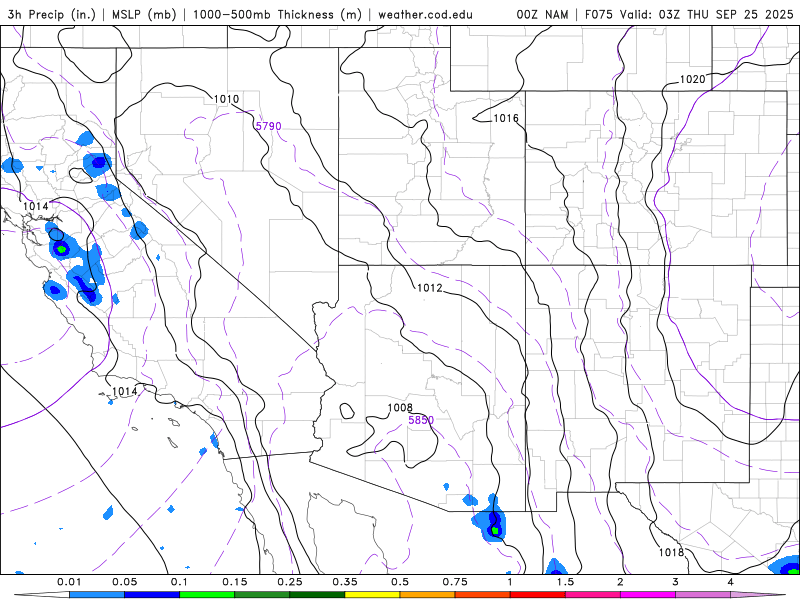The image size is (800, 600).
Task: Click the pink 1.5–2 legend swatch
Action: tap(593, 594)
